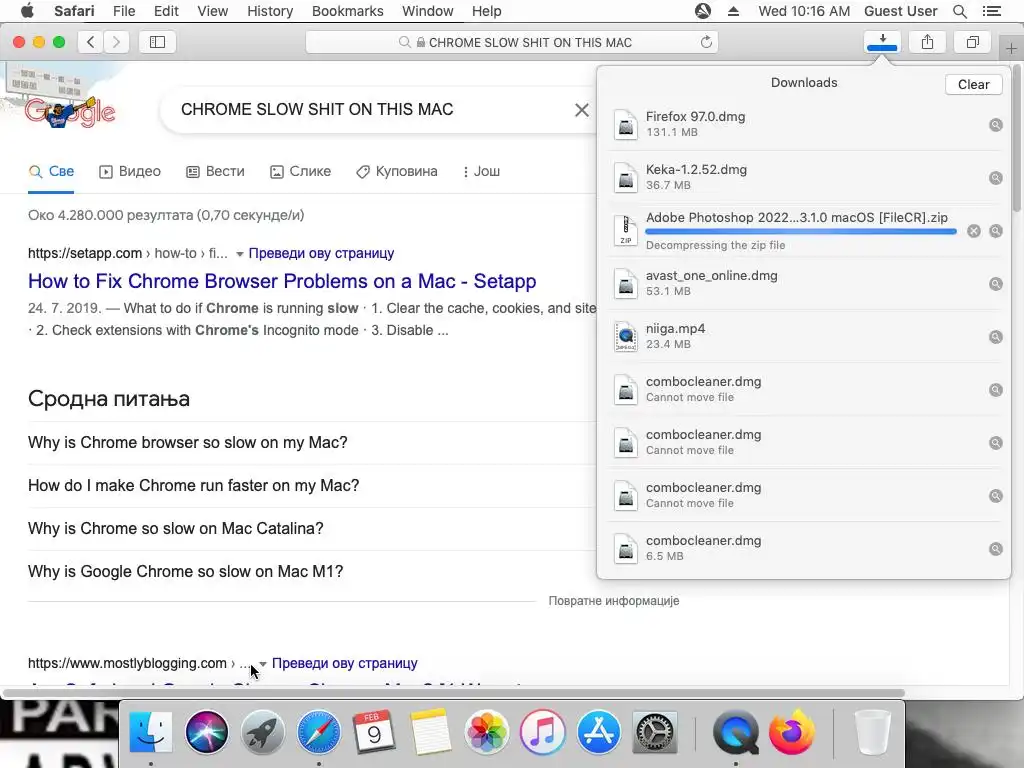
Task: Clear the Google search box with X
Action: (x=582, y=110)
